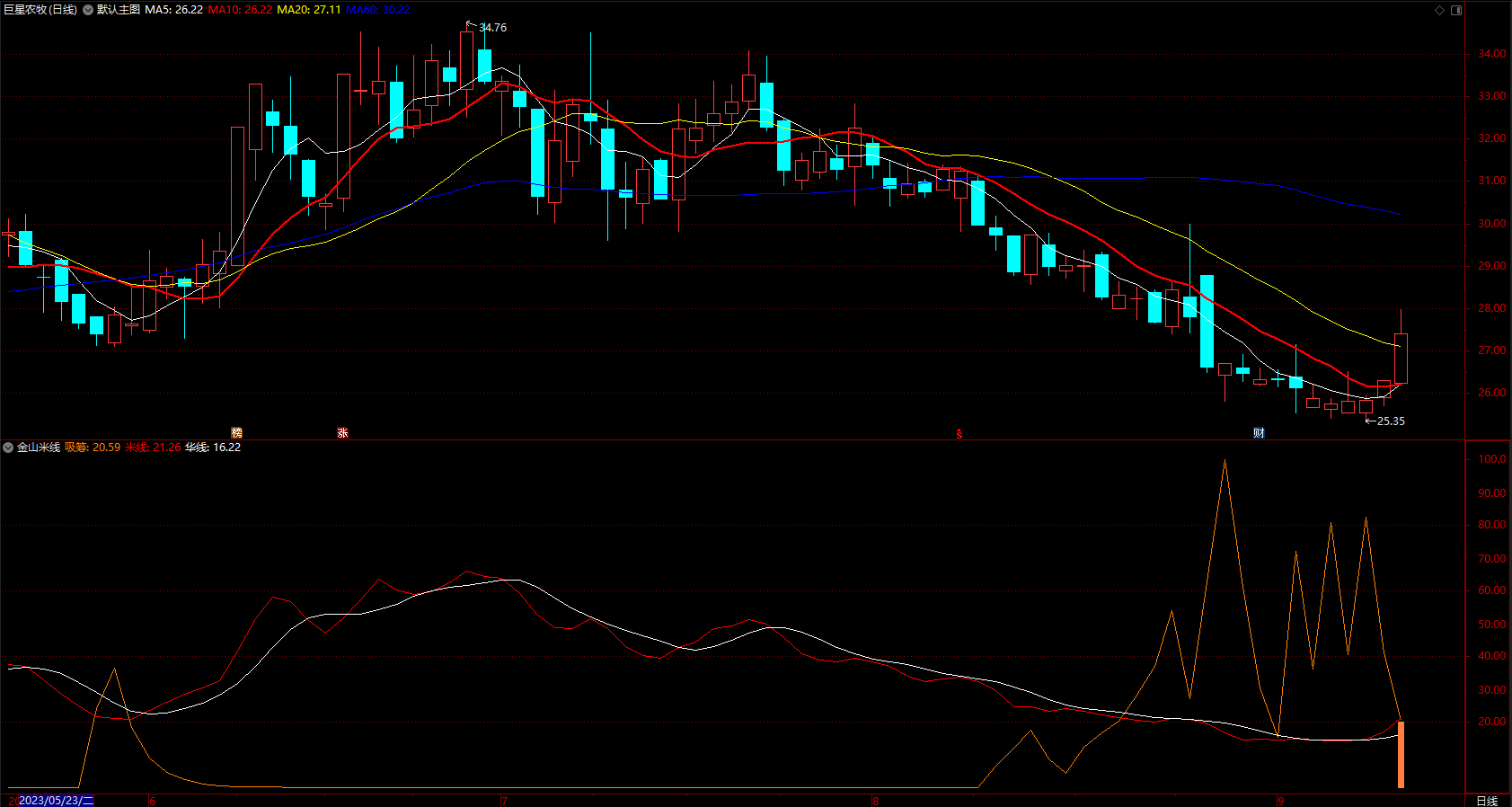Click the 25.35 low price label

[1391, 421]
